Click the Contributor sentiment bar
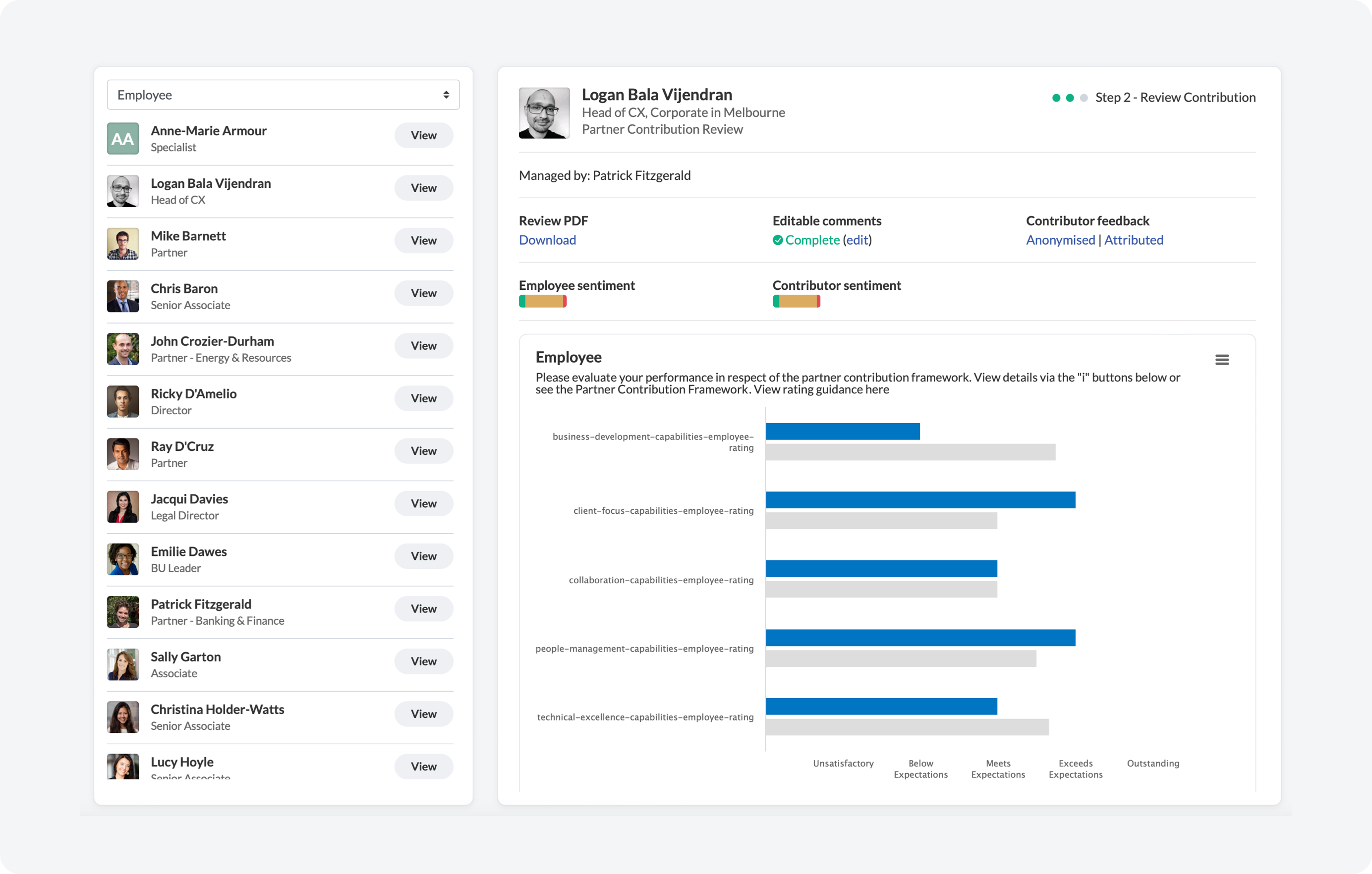 click(x=796, y=301)
